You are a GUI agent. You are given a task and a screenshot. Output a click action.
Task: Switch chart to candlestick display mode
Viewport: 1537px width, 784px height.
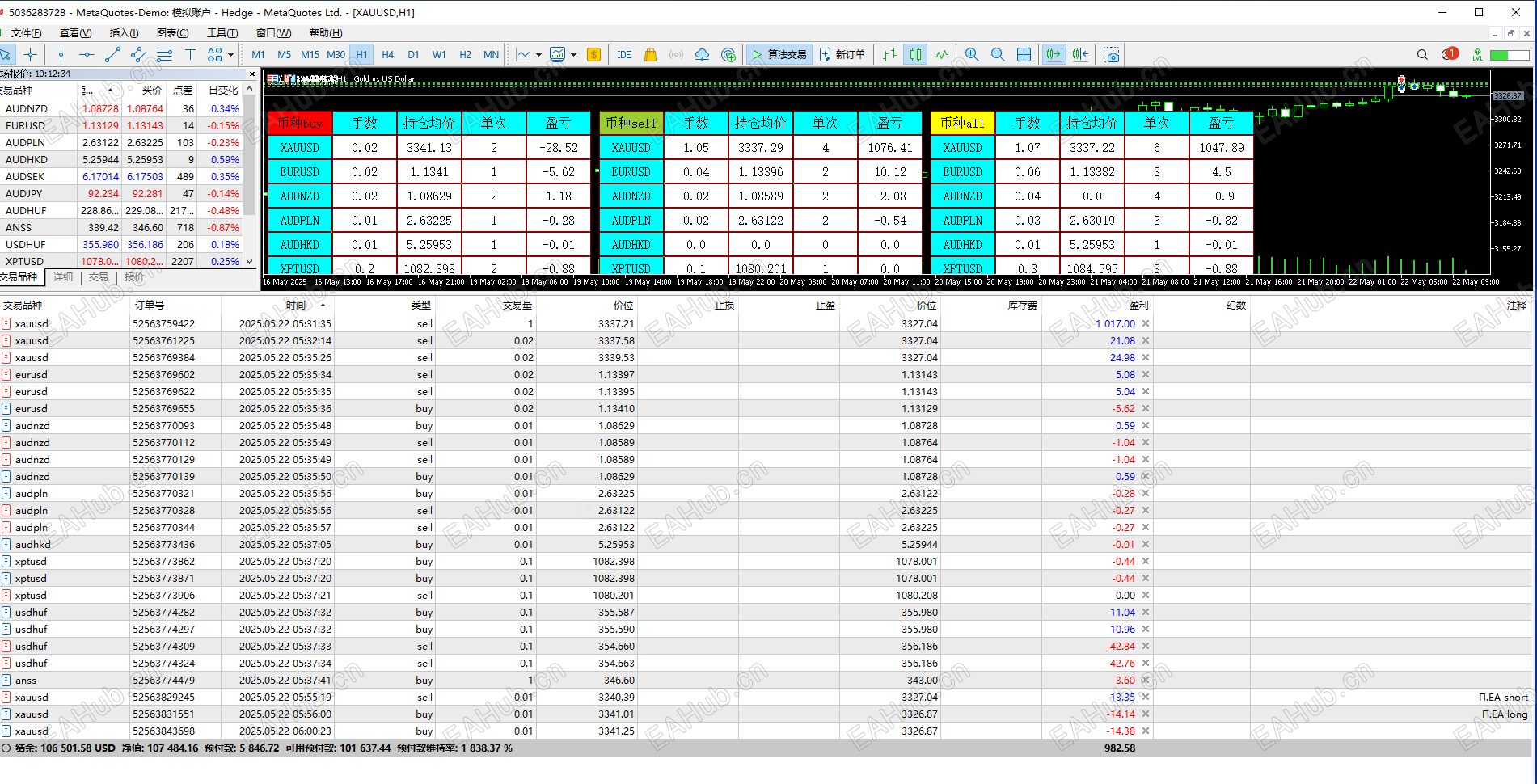click(x=915, y=55)
